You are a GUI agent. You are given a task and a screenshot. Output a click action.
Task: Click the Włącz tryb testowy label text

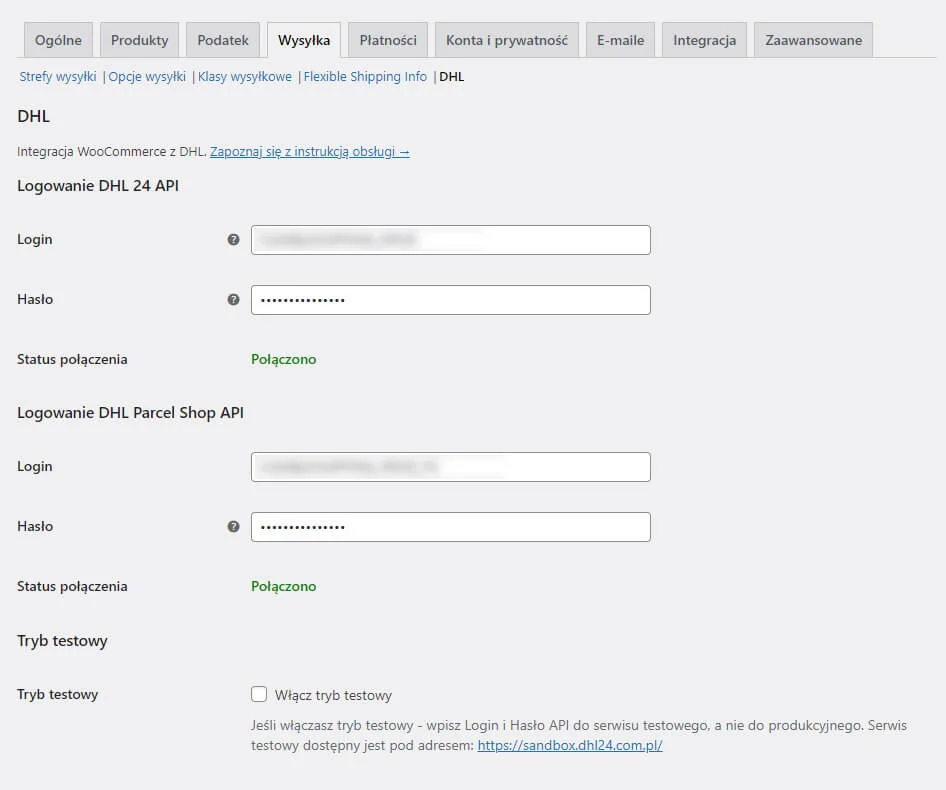click(333, 695)
